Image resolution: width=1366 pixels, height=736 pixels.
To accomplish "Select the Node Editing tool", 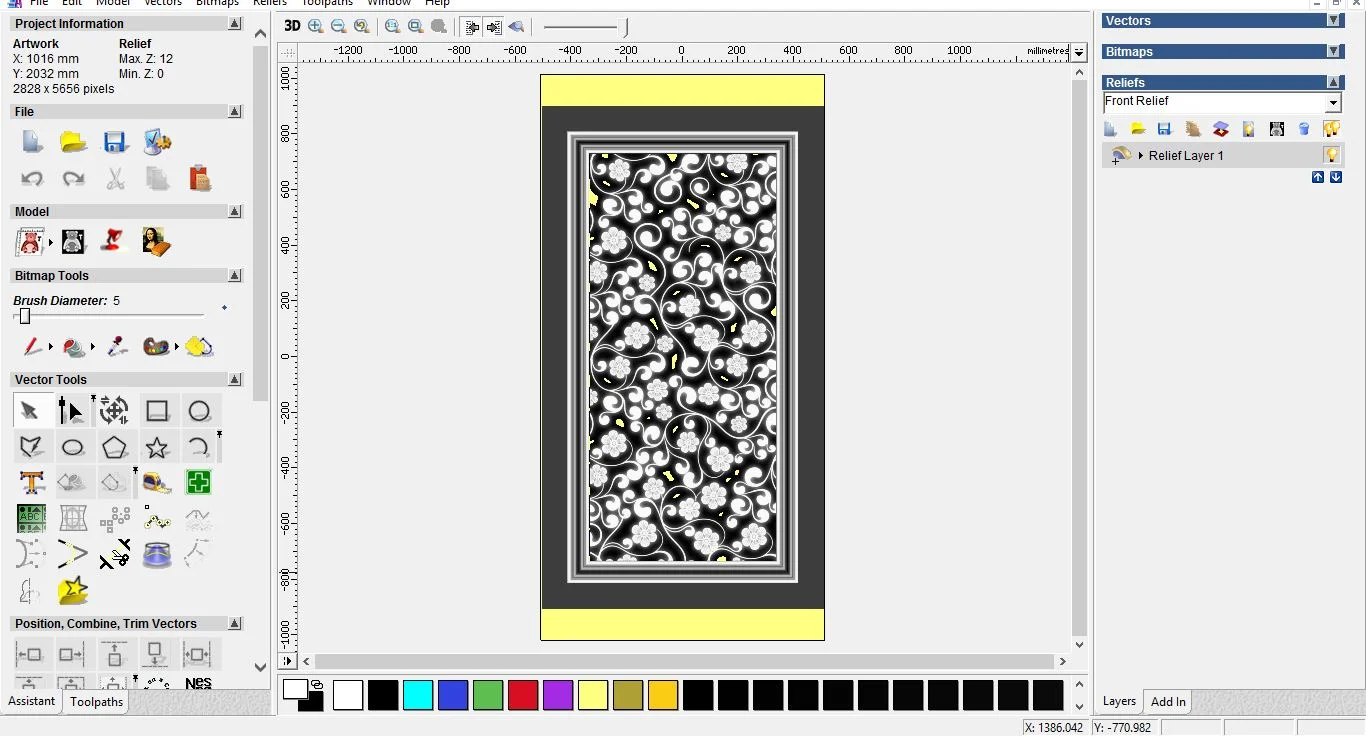I will (71, 411).
